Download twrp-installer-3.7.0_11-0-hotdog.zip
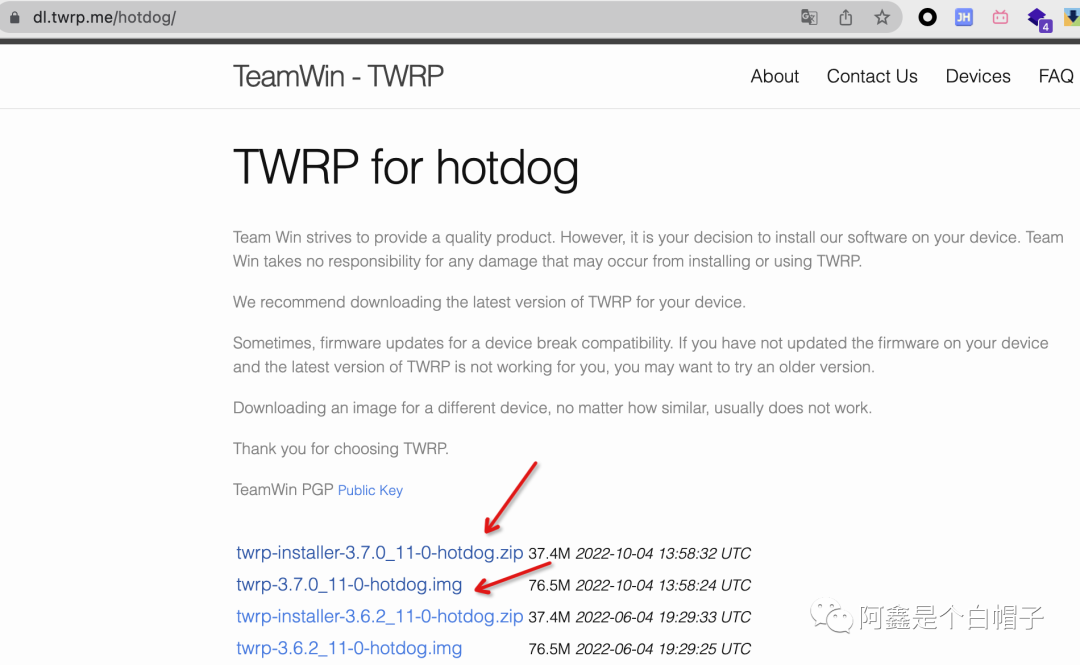1080x665 pixels. 380,553
